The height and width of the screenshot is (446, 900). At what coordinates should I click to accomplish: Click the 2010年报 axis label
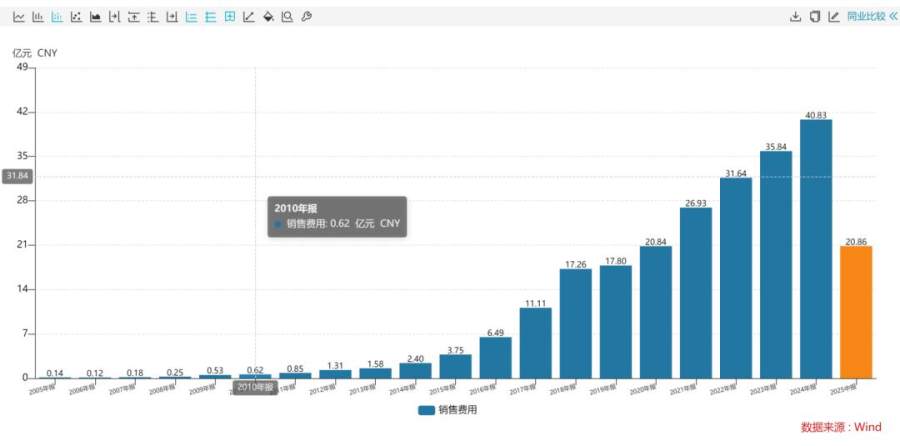tap(254, 387)
